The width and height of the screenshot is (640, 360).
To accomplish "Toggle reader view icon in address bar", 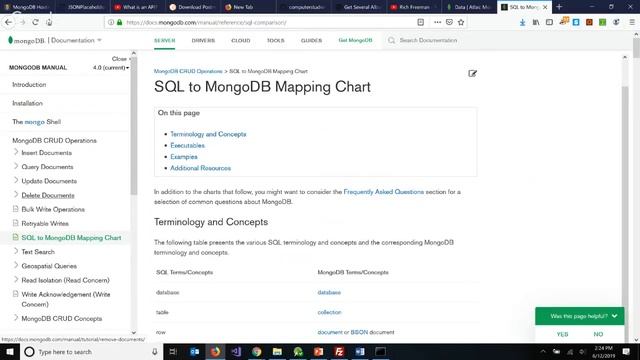I will tap(420, 22).
